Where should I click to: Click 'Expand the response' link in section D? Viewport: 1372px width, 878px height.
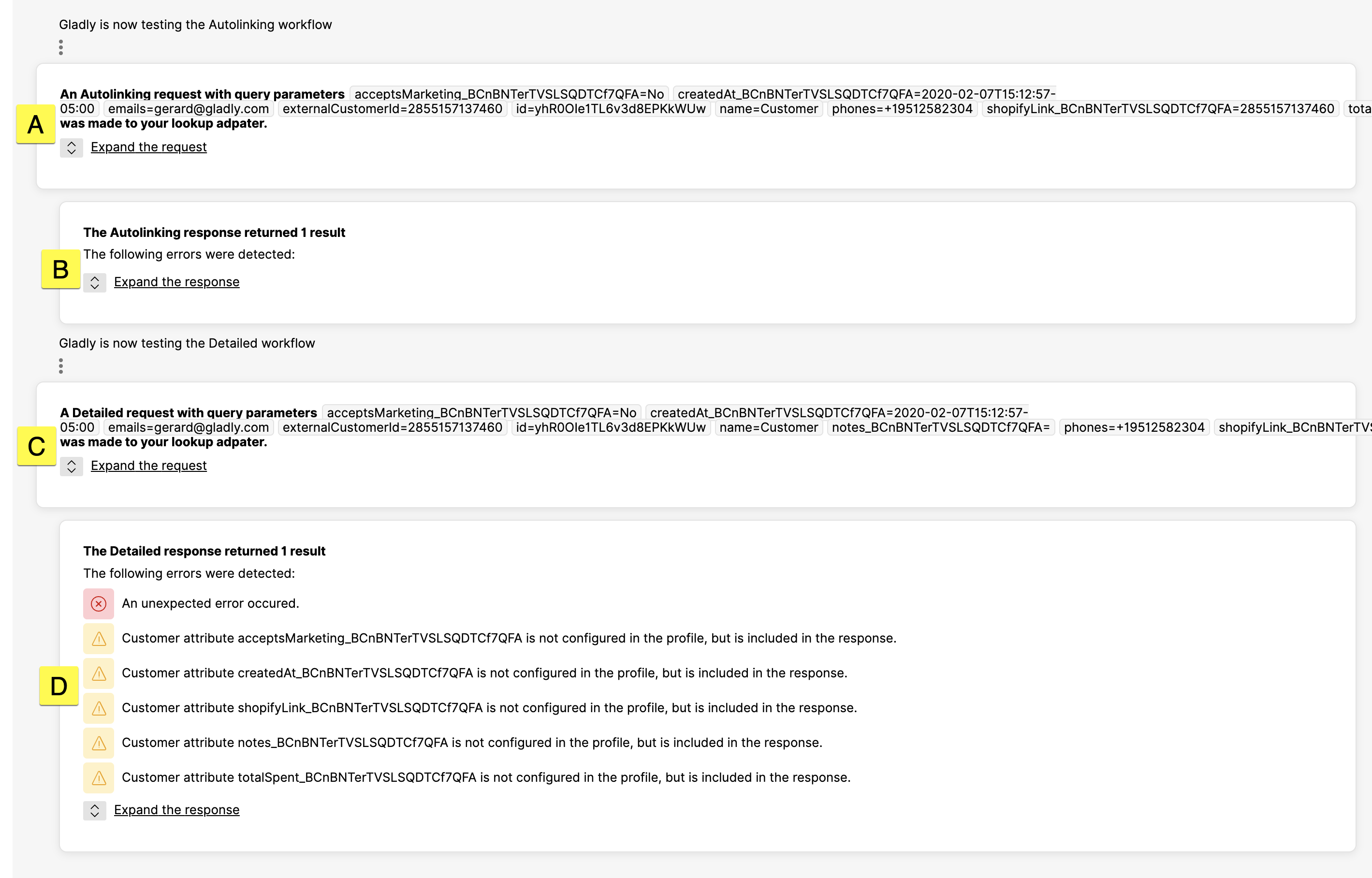[x=176, y=810]
